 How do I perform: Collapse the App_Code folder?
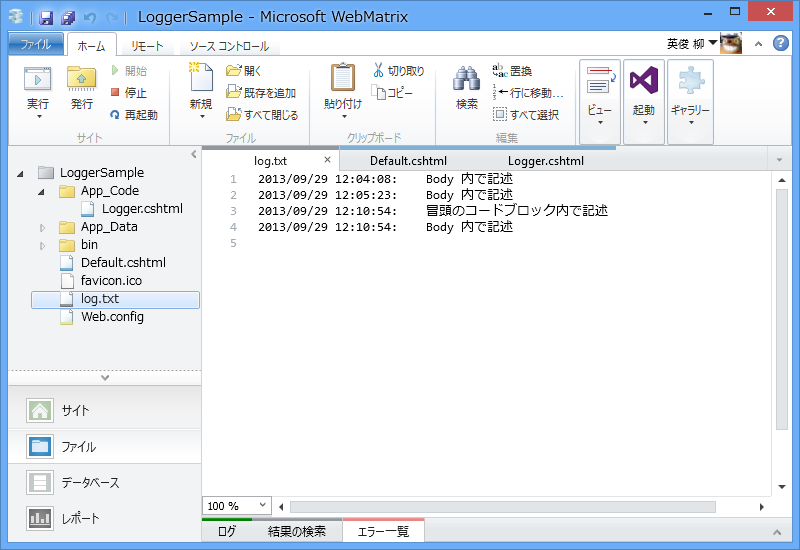41,192
